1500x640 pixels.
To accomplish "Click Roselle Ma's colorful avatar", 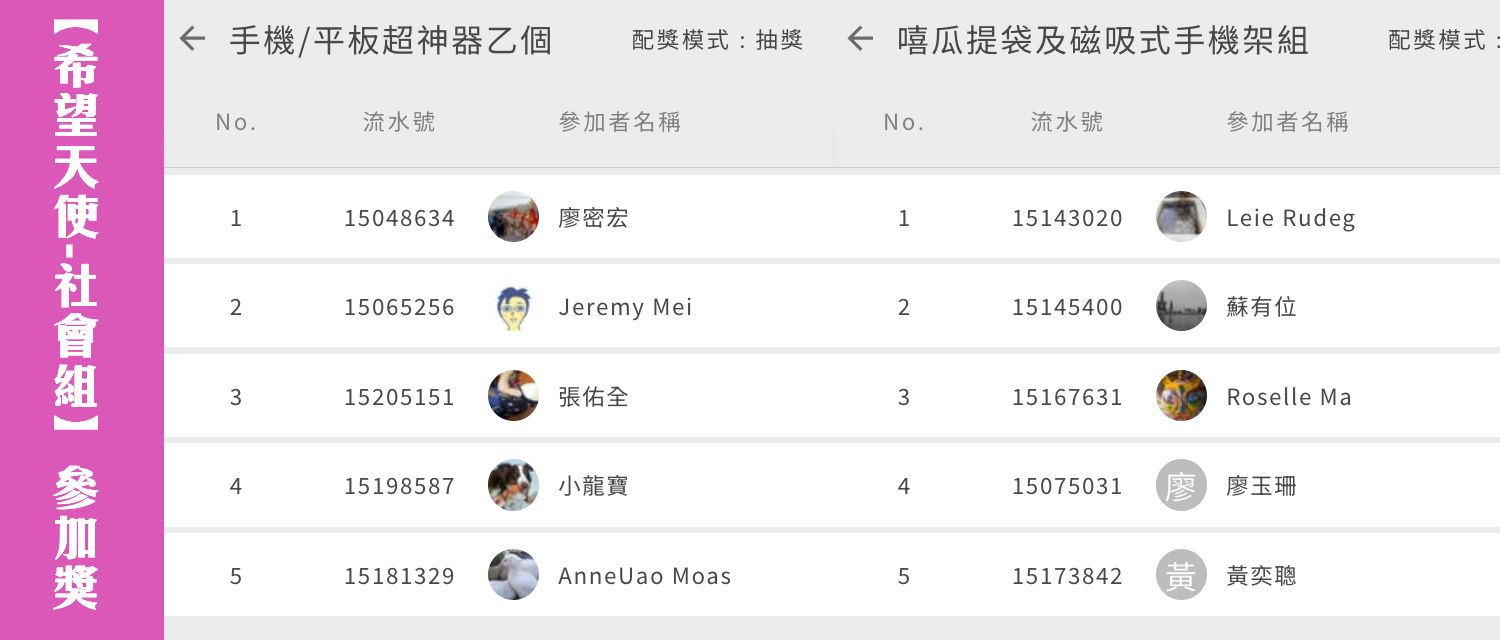I will click(1181, 396).
